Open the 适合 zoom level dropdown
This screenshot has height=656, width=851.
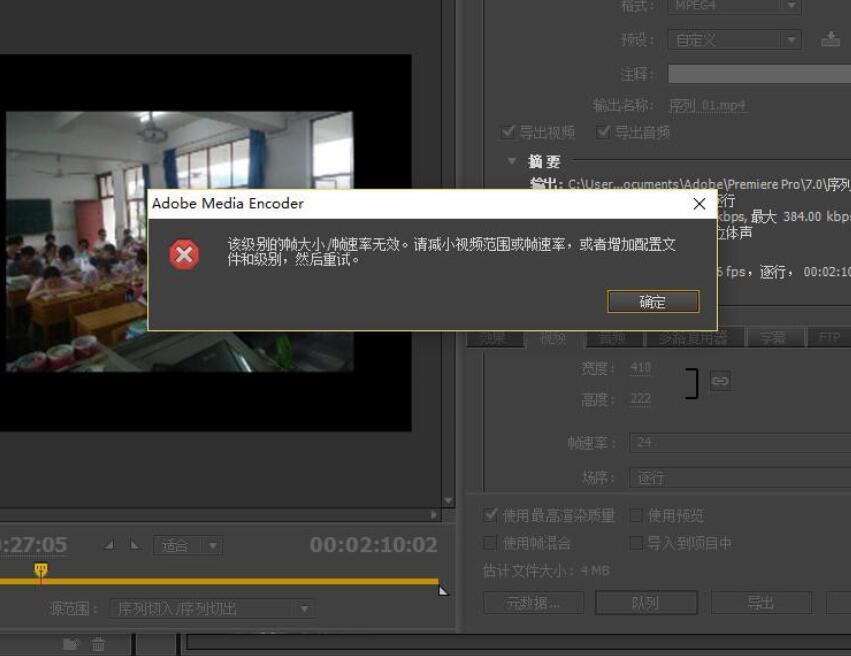(187, 545)
